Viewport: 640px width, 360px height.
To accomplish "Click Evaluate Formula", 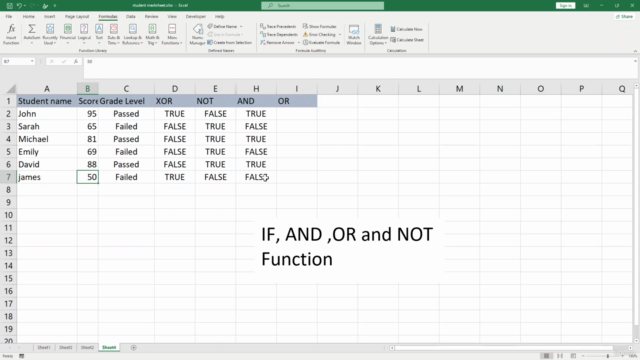I will pyautogui.click(x=322, y=42).
